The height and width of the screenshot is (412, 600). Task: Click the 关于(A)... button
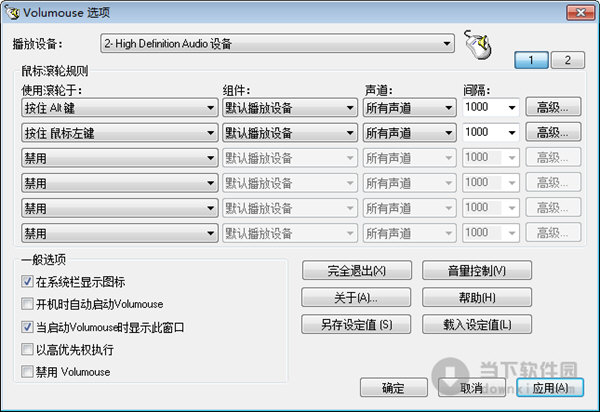(356, 297)
